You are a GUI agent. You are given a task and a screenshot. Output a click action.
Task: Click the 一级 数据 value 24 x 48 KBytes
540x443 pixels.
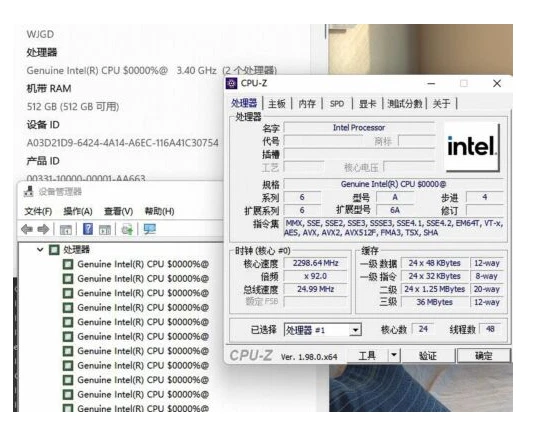(435, 263)
